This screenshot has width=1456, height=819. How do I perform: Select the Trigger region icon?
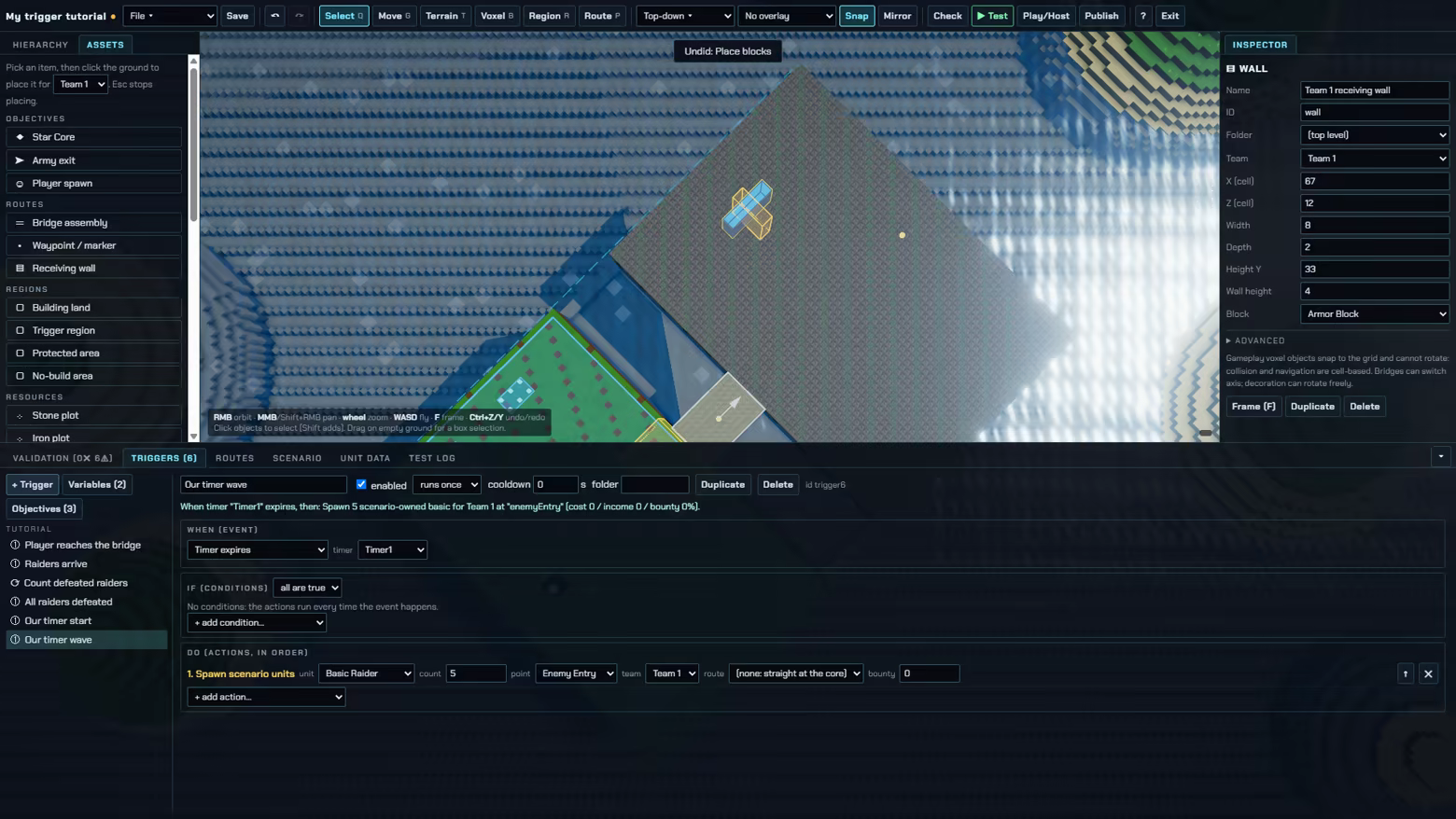click(x=20, y=330)
